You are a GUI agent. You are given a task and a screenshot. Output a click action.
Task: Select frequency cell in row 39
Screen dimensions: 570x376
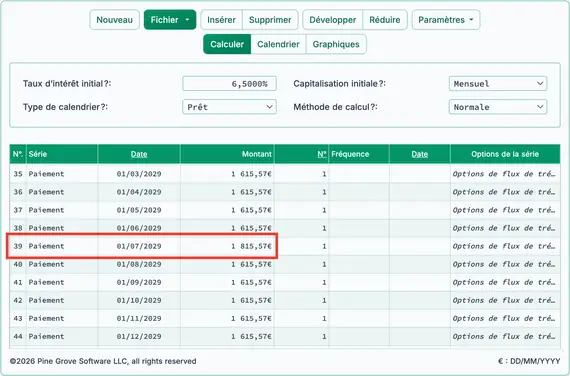point(359,246)
